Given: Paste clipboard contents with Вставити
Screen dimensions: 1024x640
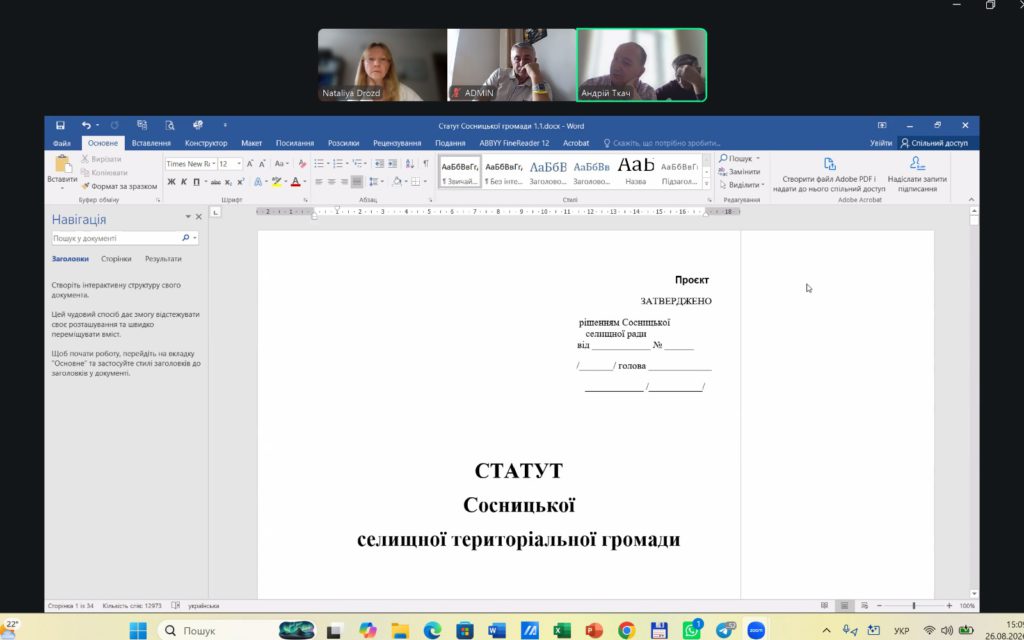Looking at the screenshot, I should click(x=62, y=172).
